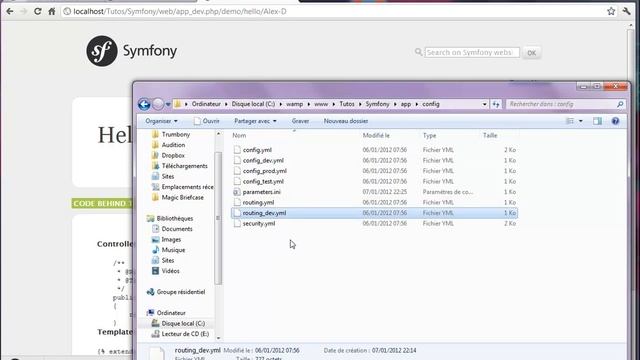Select Disque local (C:) in the sidebar
This screenshot has height=360, width=640.
click(x=178, y=324)
